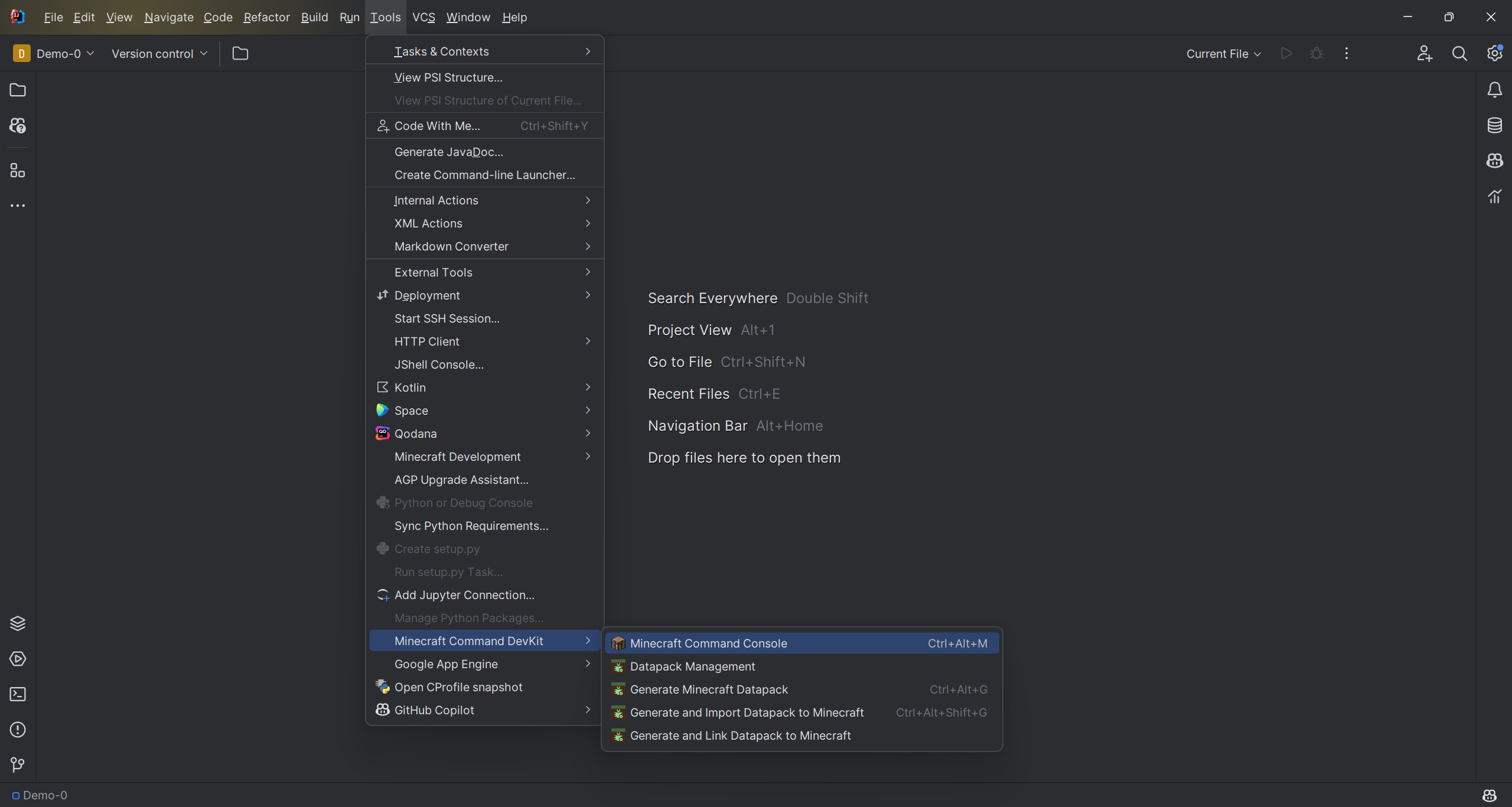Click the Code With Me toolbar icon
This screenshot has height=807, width=1512.
click(x=1425, y=54)
